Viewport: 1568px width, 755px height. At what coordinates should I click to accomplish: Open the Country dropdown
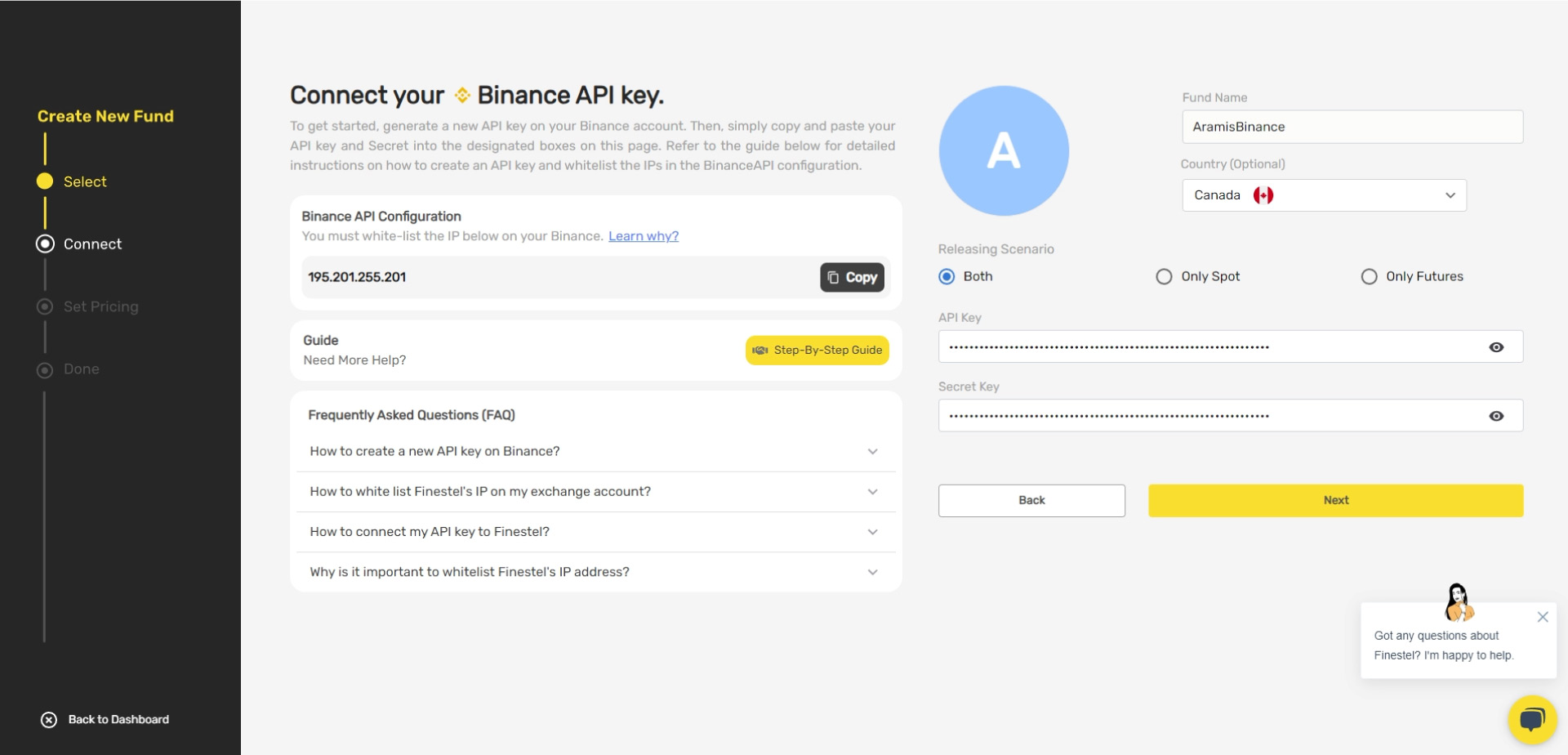[x=1324, y=195]
